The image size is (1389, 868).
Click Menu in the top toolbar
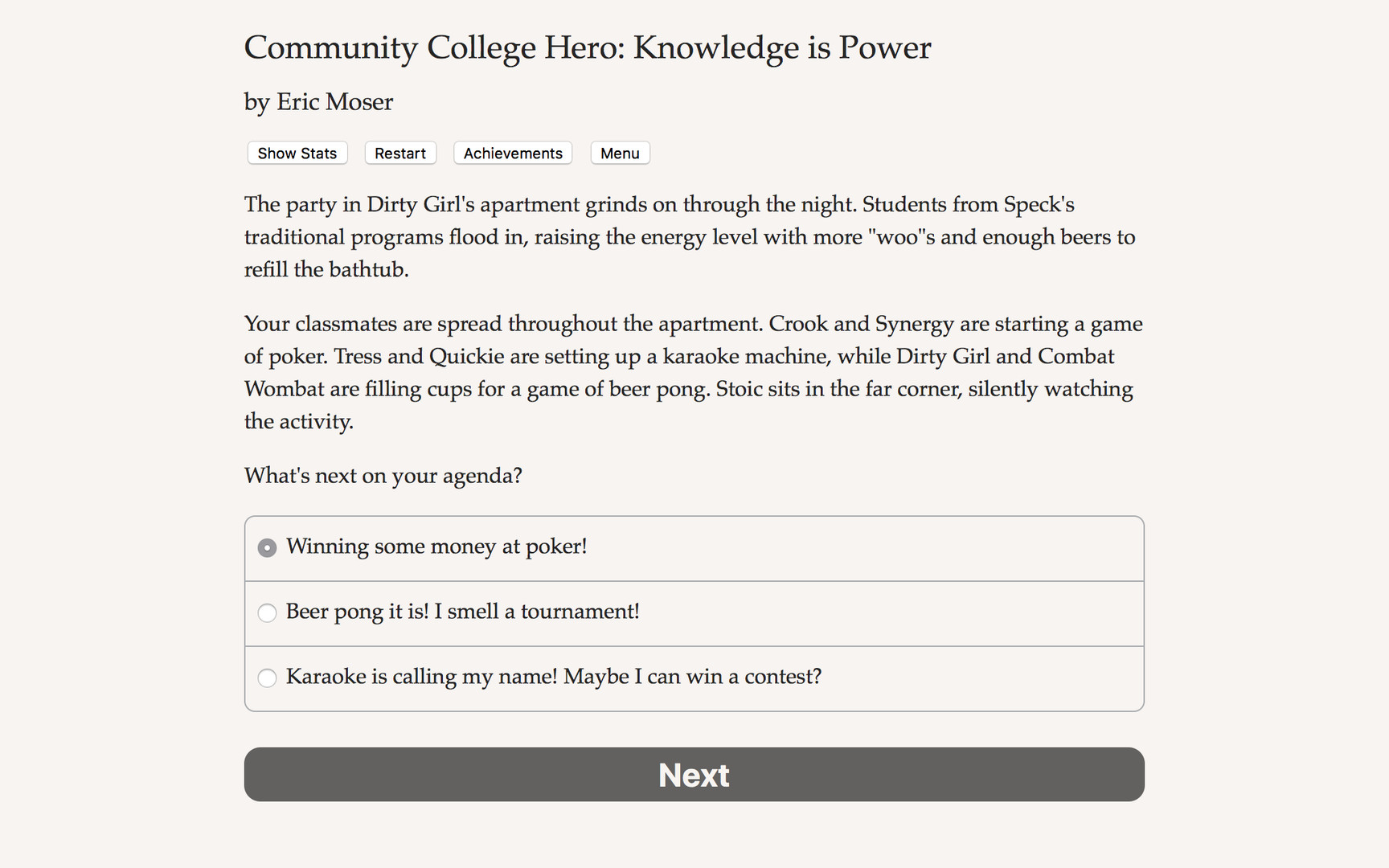point(619,153)
